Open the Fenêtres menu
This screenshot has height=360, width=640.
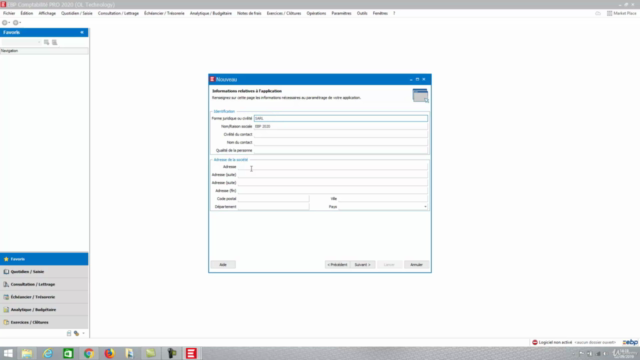point(380,13)
